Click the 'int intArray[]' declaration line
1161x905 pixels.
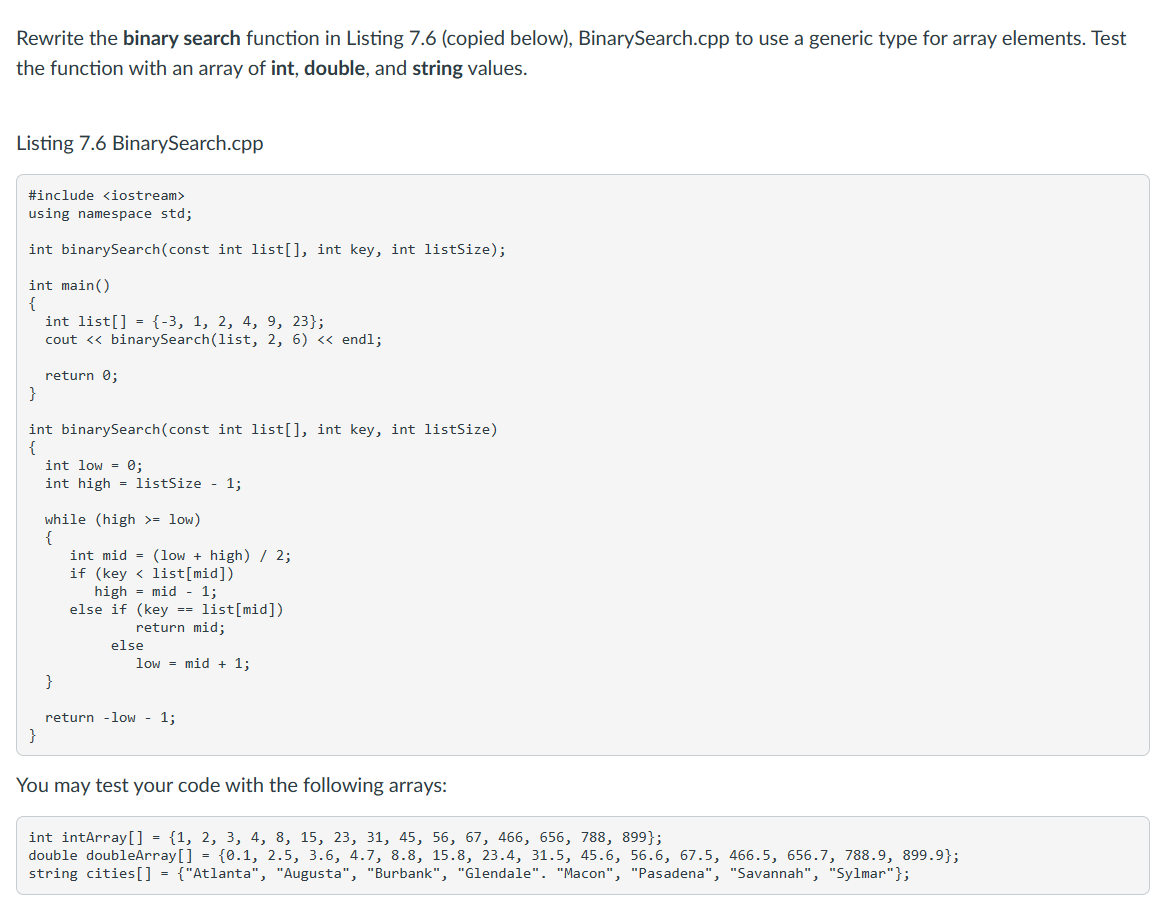[x=345, y=838]
